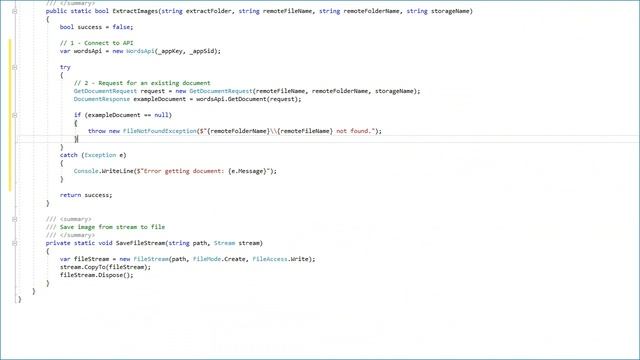Click 'FileAccess' in FileAccess.Write
The width and height of the screenshot is (640, 360).
click(x=270, y=259)
